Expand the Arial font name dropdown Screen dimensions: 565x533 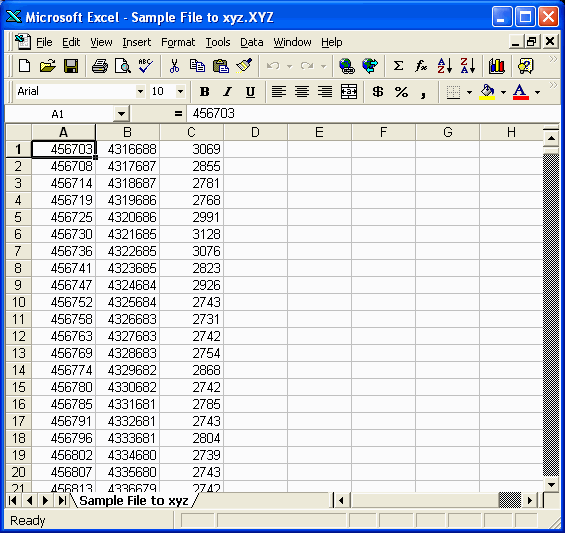[141, 92]
